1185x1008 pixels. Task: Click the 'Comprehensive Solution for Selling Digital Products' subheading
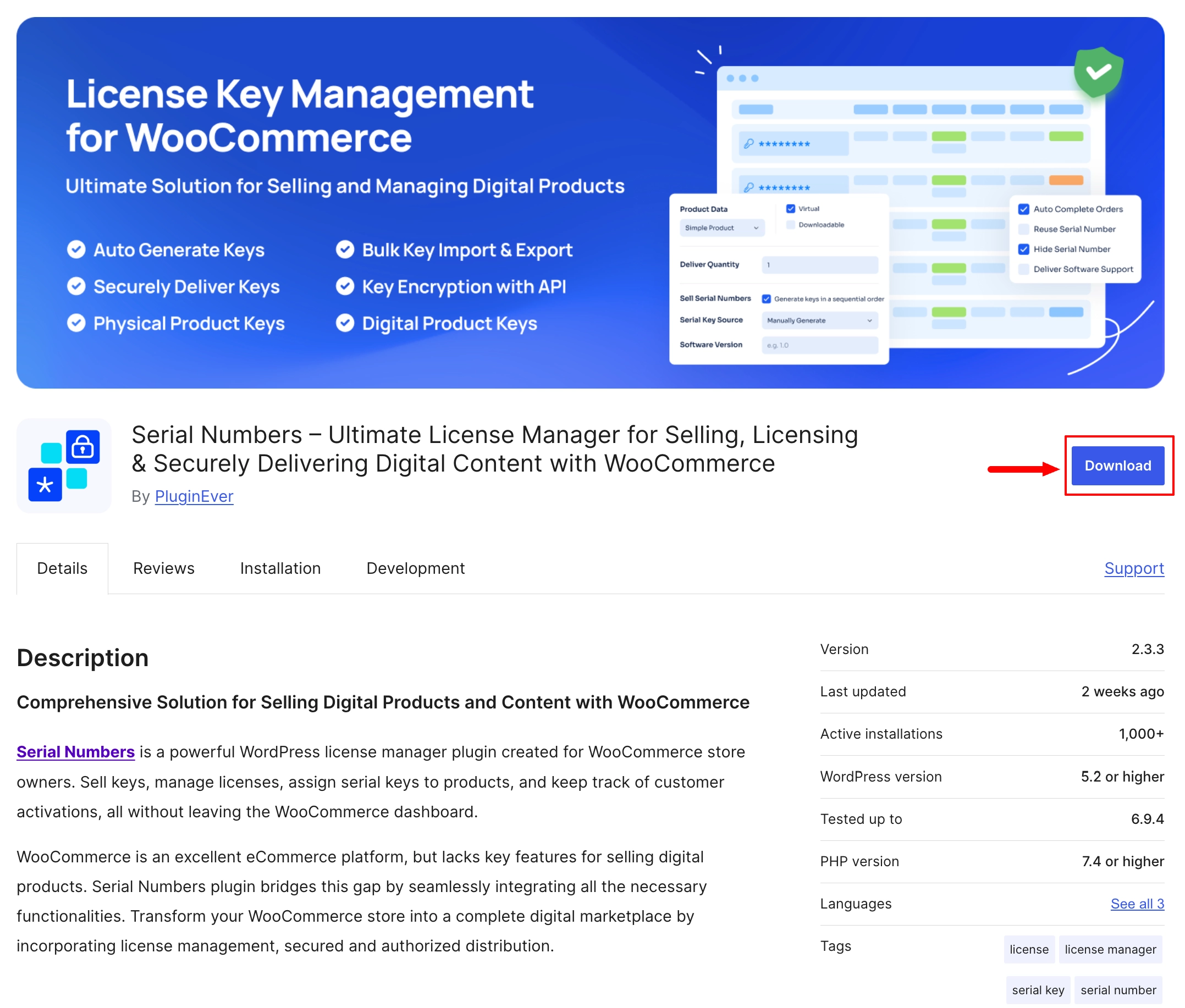coord(383,702)
